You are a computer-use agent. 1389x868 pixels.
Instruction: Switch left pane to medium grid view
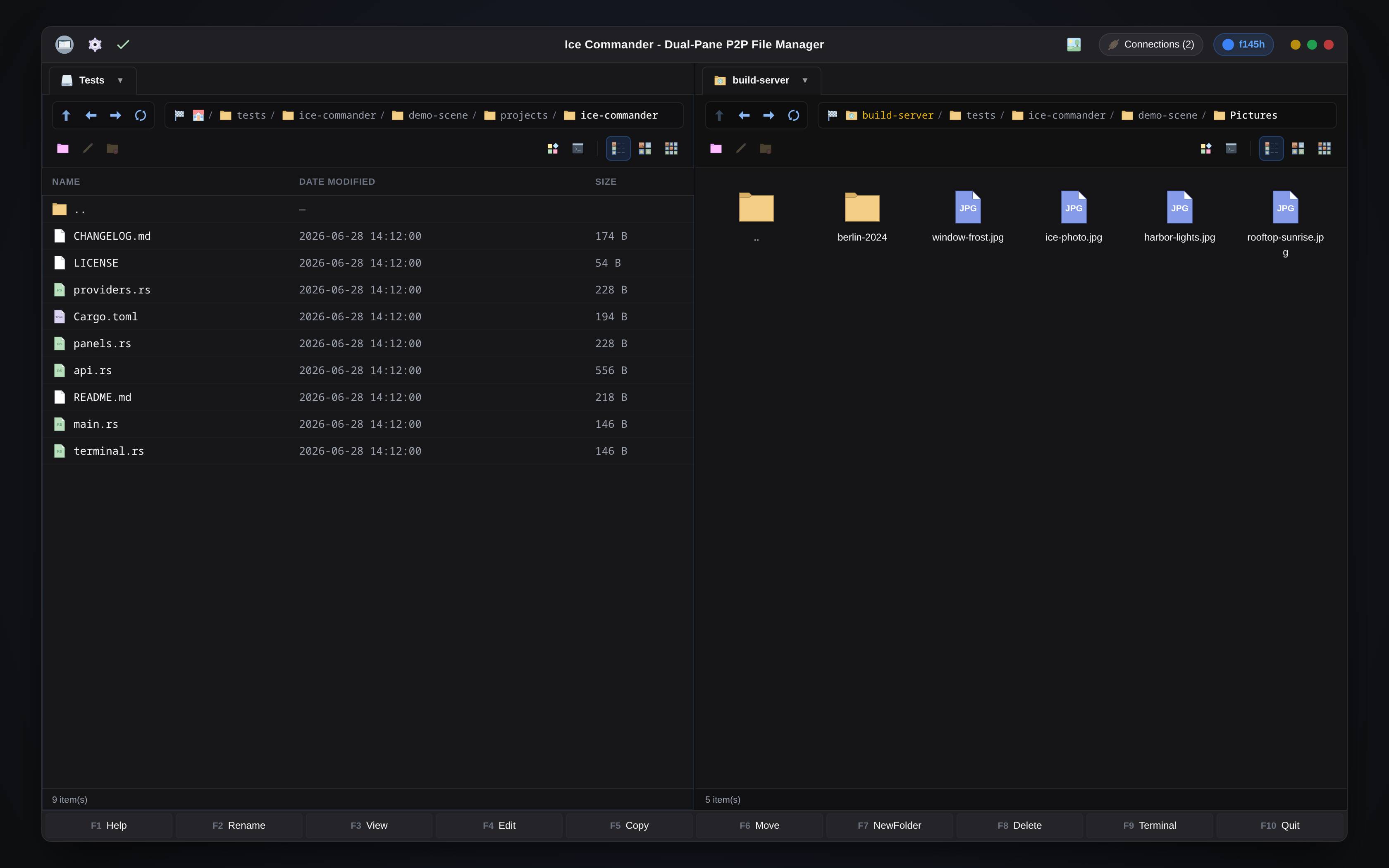click(x=644, y=149)
